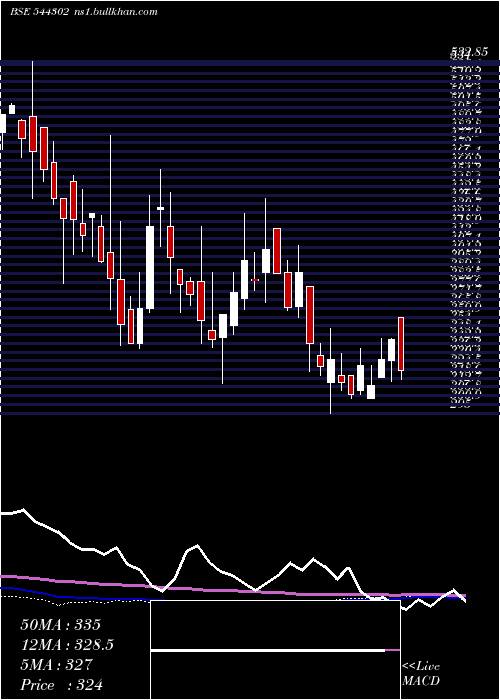Select the 50MA : 335 readout
This screenshot has height=700, width=500.
point(61,625)
